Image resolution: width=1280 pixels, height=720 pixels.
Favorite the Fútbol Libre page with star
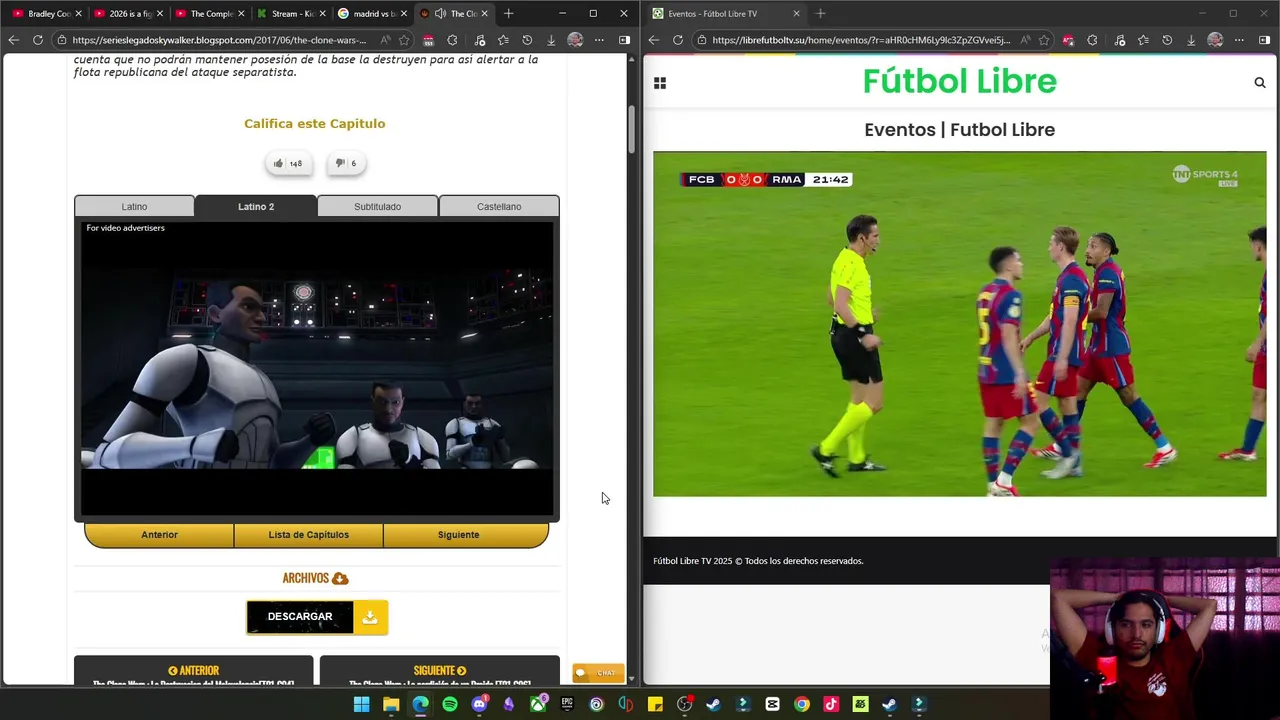(x=1044, y=40)
